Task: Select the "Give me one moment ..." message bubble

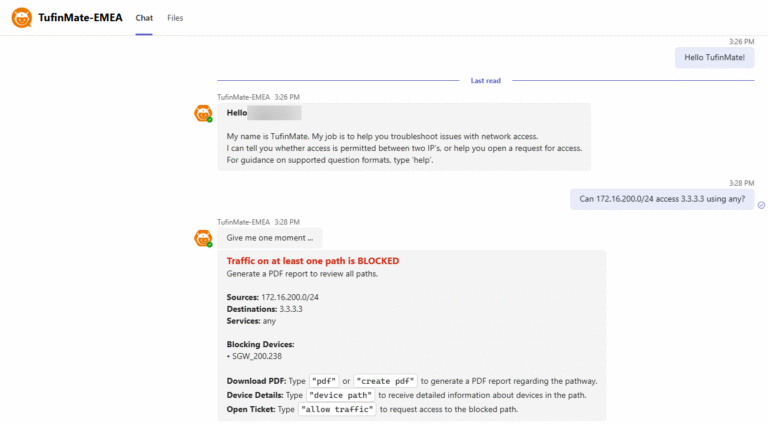Action: (x=269, y=238)
